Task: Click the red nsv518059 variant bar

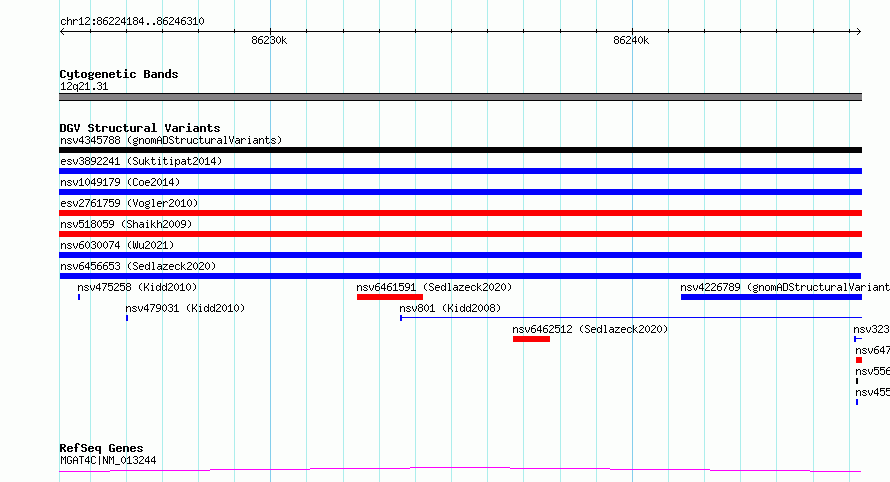Action: point(460,234)
